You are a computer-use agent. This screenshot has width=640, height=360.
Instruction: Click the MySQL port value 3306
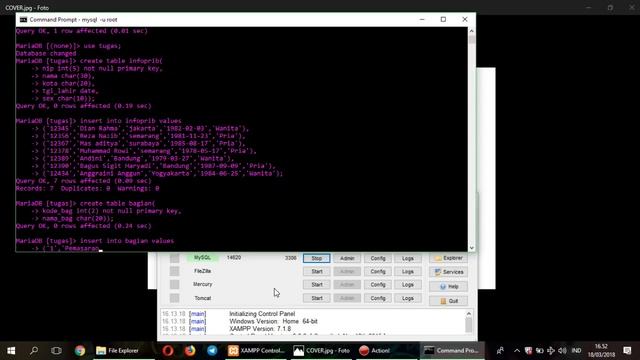pyautogui.click(x=291, y=258)
